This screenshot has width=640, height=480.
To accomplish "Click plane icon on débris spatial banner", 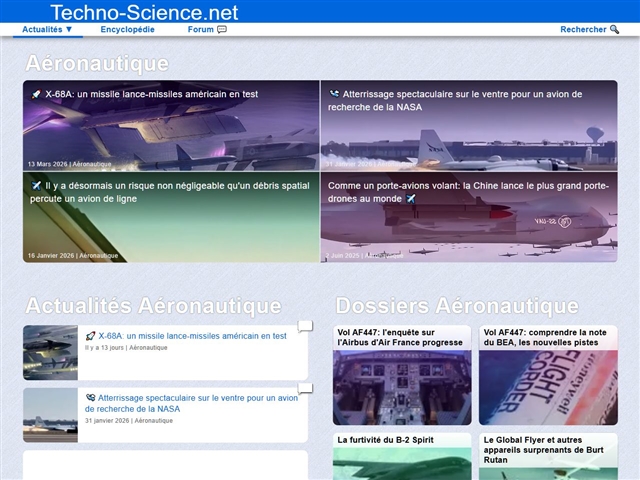I will coord(36,186).
